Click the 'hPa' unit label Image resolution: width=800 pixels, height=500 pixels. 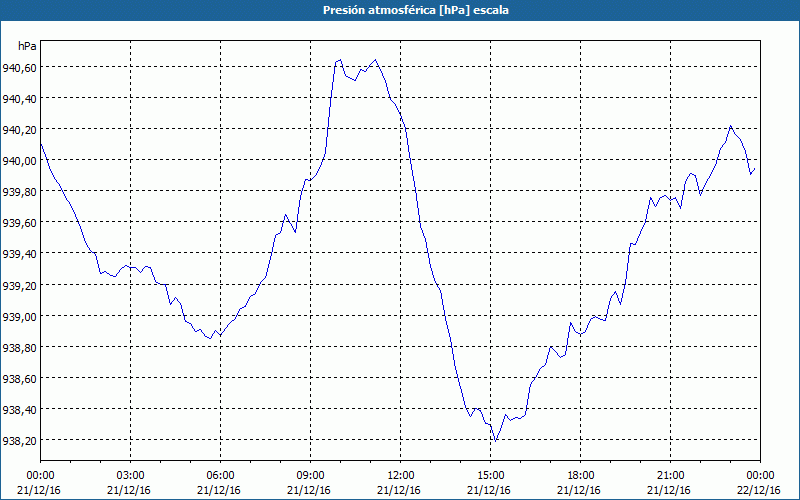[27, 46]
